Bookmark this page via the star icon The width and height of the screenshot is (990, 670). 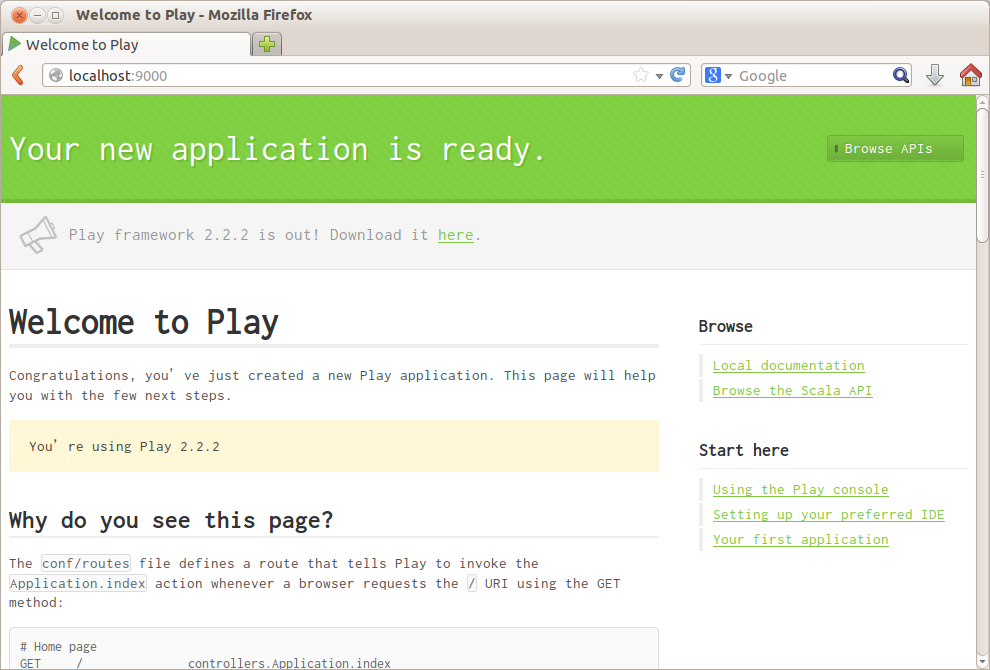tap(641, 75)
